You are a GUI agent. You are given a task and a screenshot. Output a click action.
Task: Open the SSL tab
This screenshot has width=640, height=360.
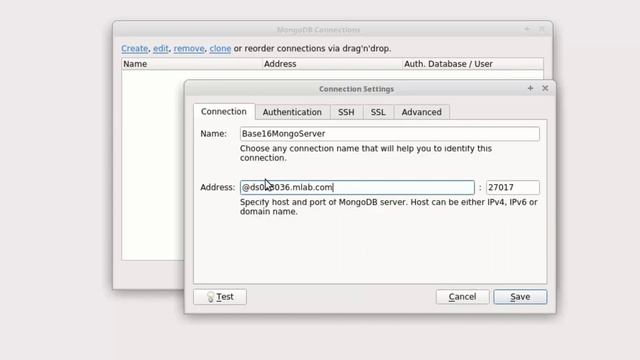(x=378, y=112)
